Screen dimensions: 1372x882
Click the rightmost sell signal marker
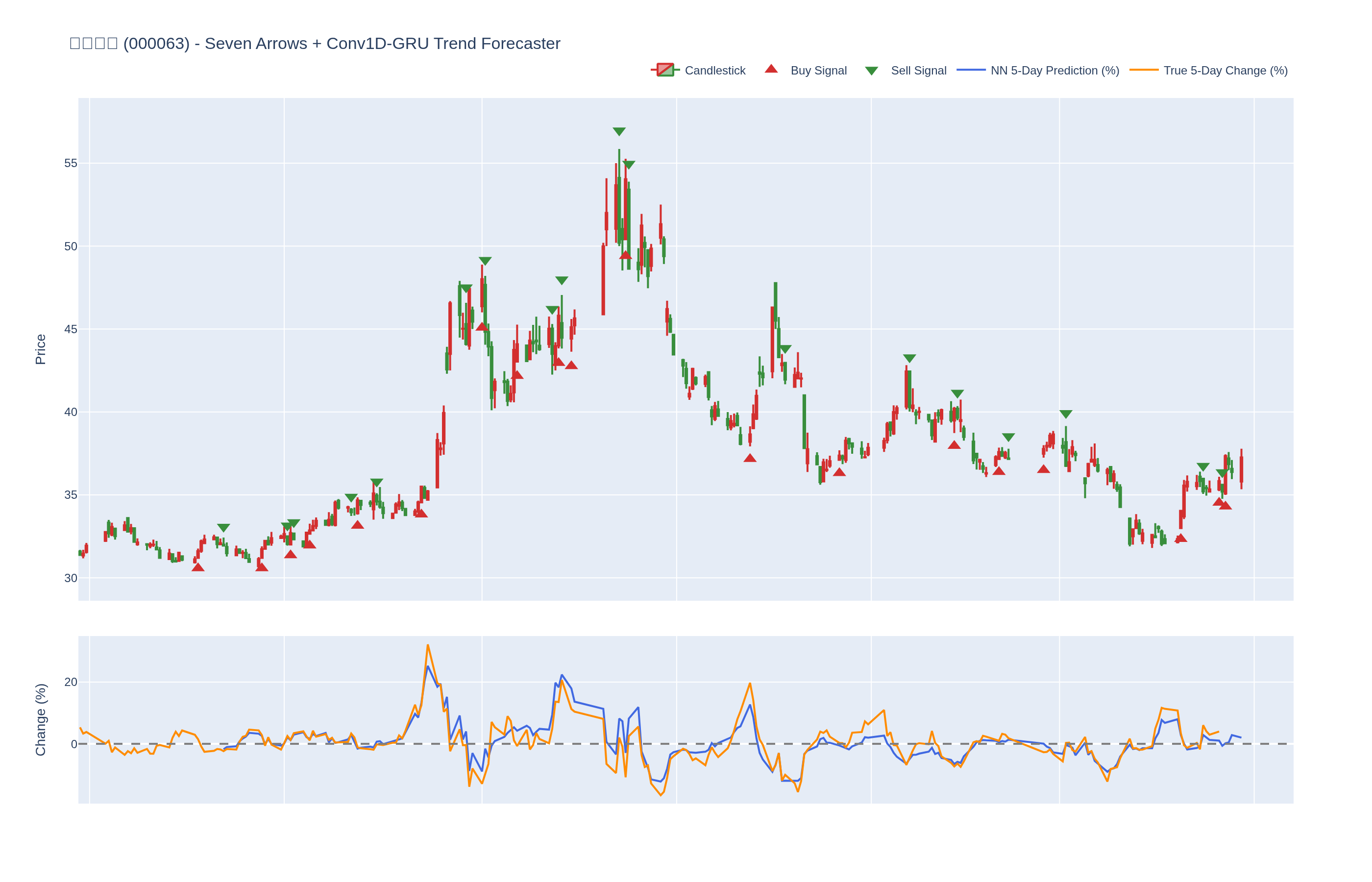(x=1222, y=473)
